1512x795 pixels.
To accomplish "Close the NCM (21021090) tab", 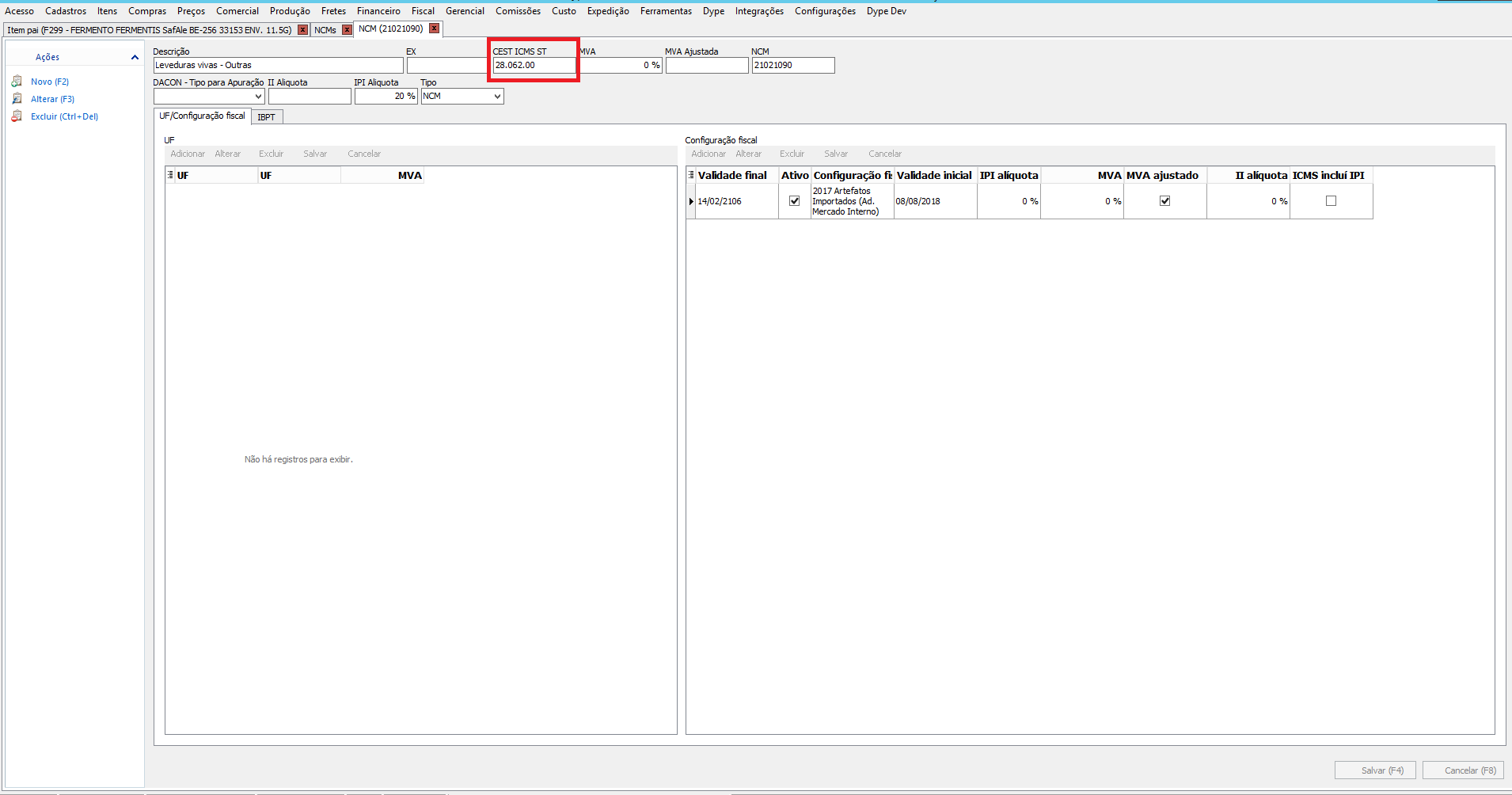I will click(x=434, y=29).
